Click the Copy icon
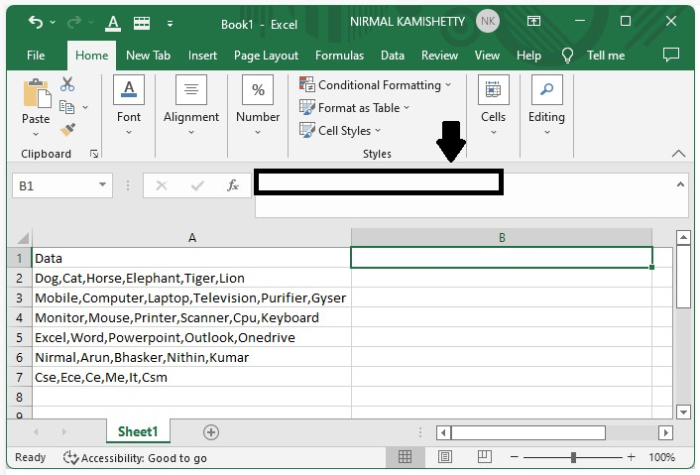 [x=67, y=107]
